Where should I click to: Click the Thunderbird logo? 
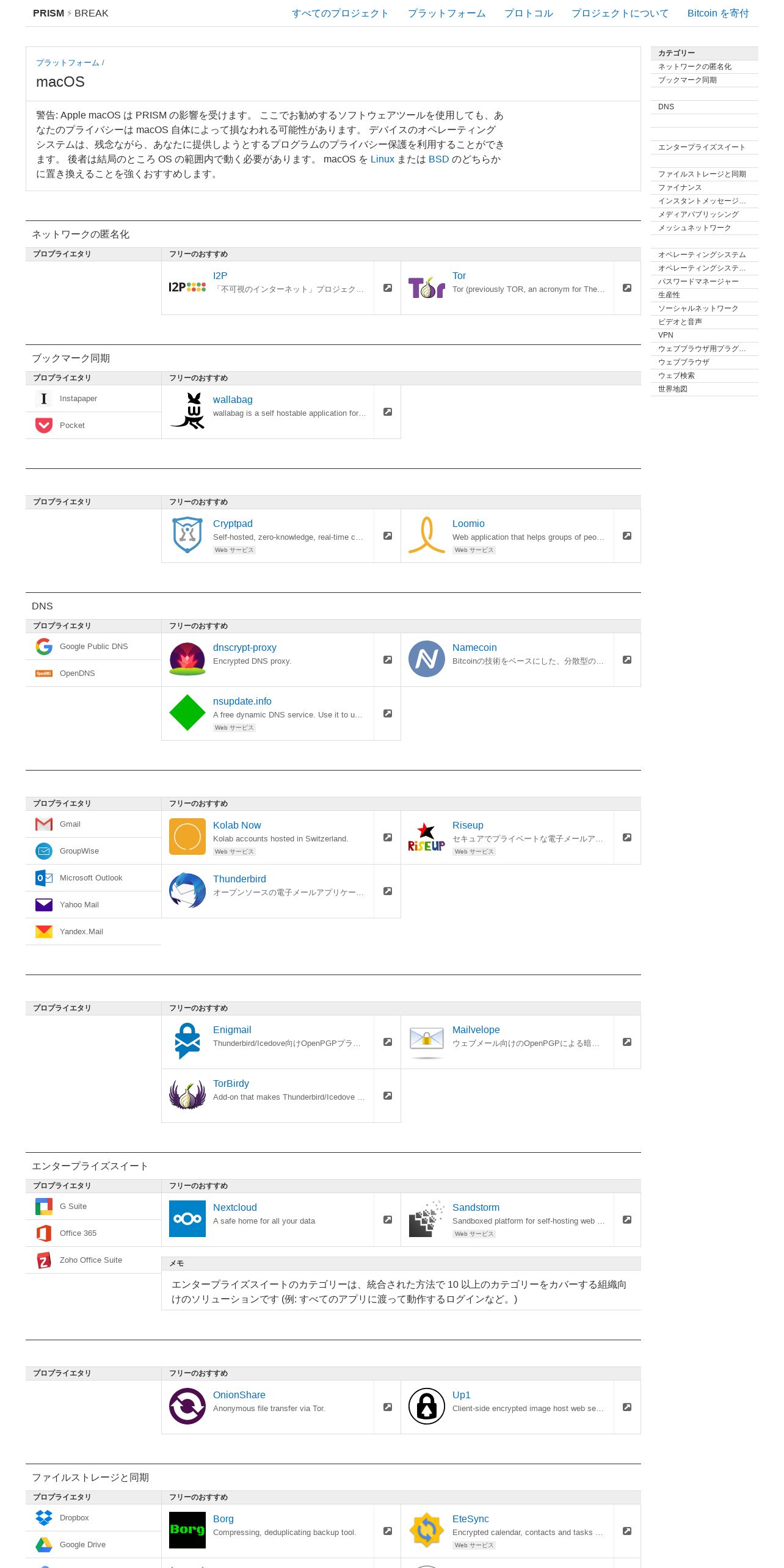tap(187, 890)
